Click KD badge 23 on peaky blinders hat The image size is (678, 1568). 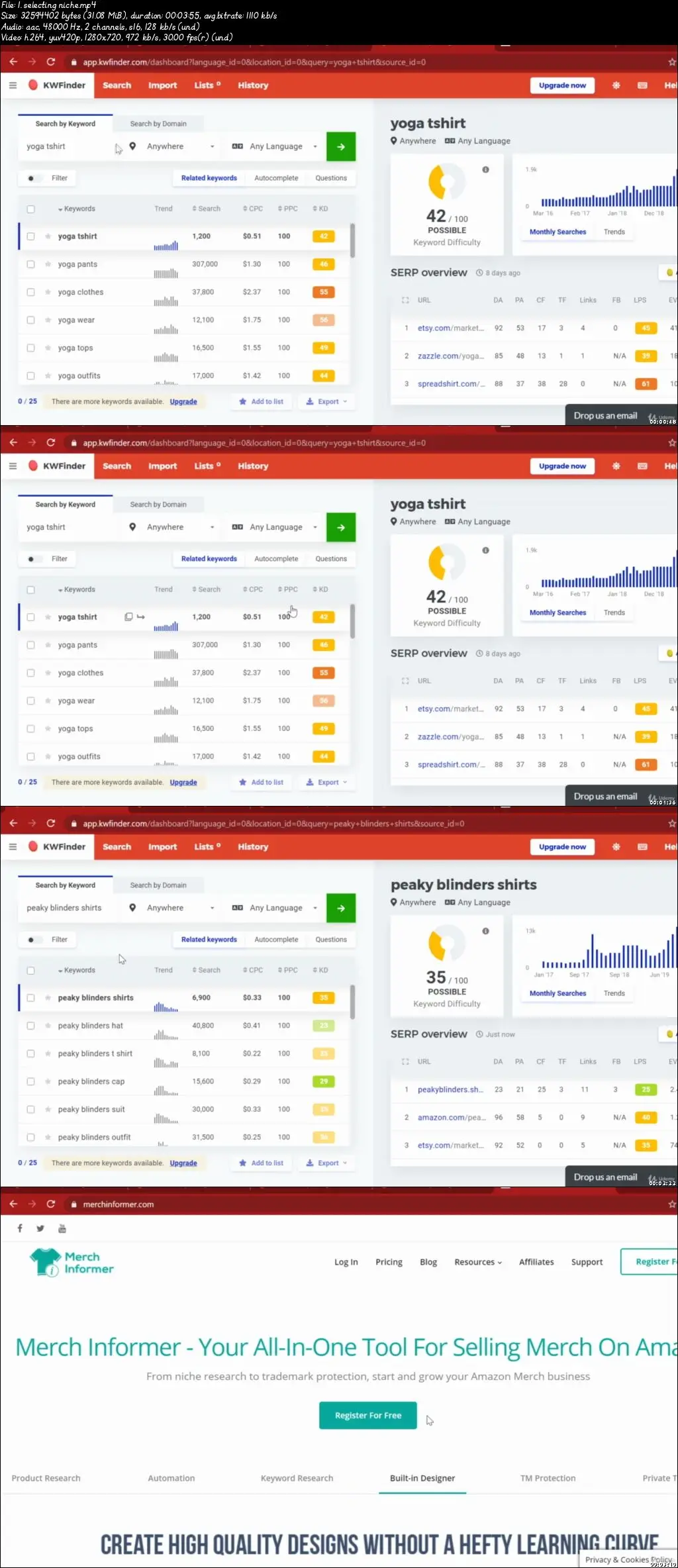(323, 1026)
